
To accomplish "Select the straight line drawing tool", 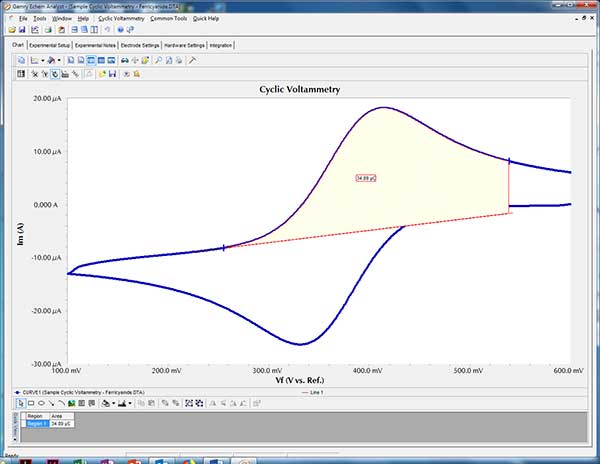I will [51, 403].
